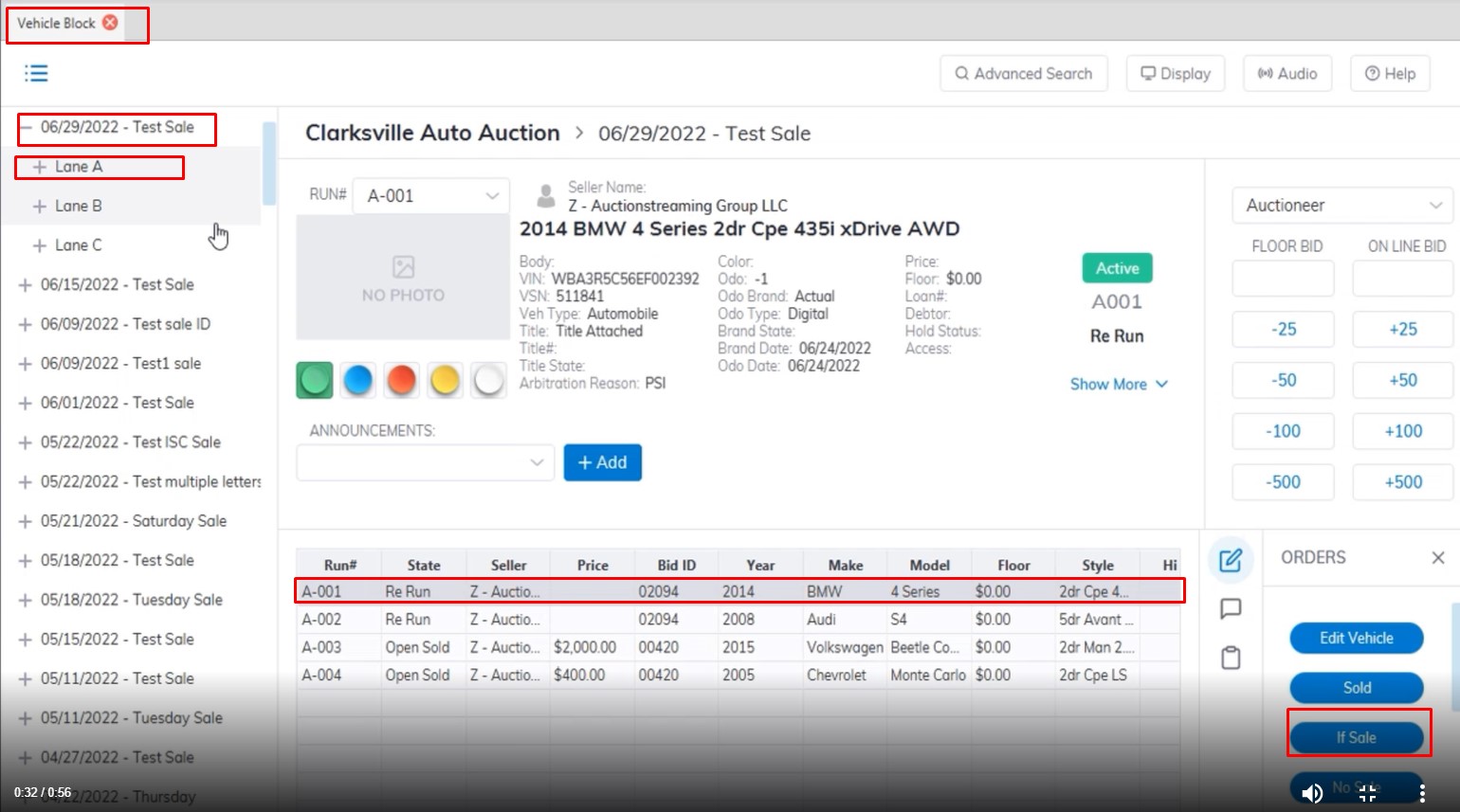Click the Advanced Search button
The image size is (1460, 812).
pyautogui.click(x=1024, y=74)
